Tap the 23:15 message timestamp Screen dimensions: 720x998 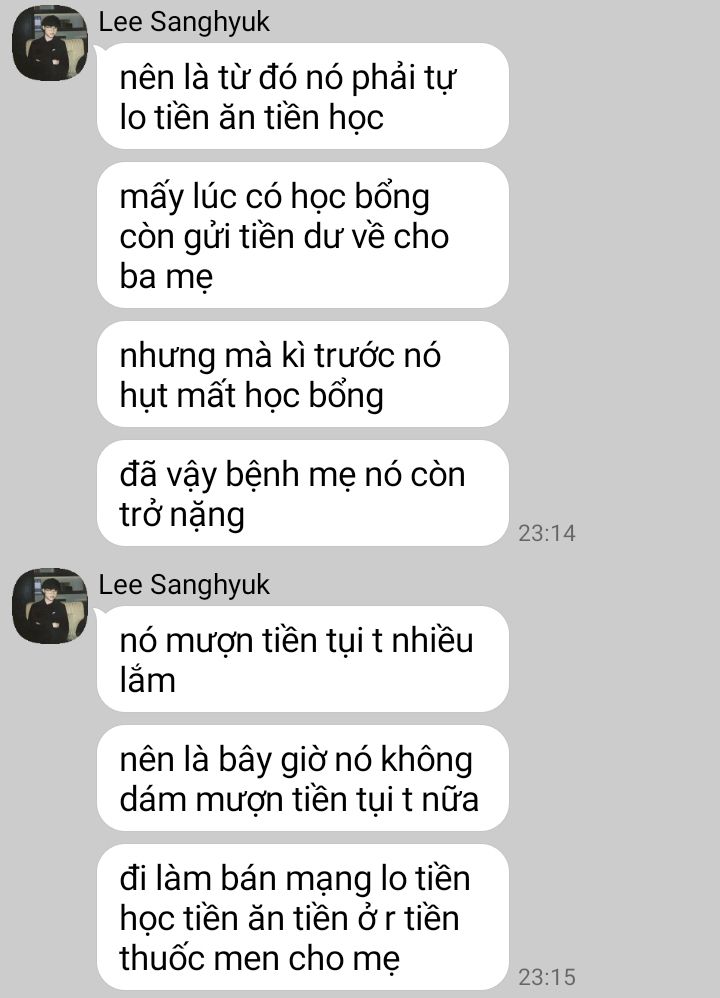click(x=546, y=977)
